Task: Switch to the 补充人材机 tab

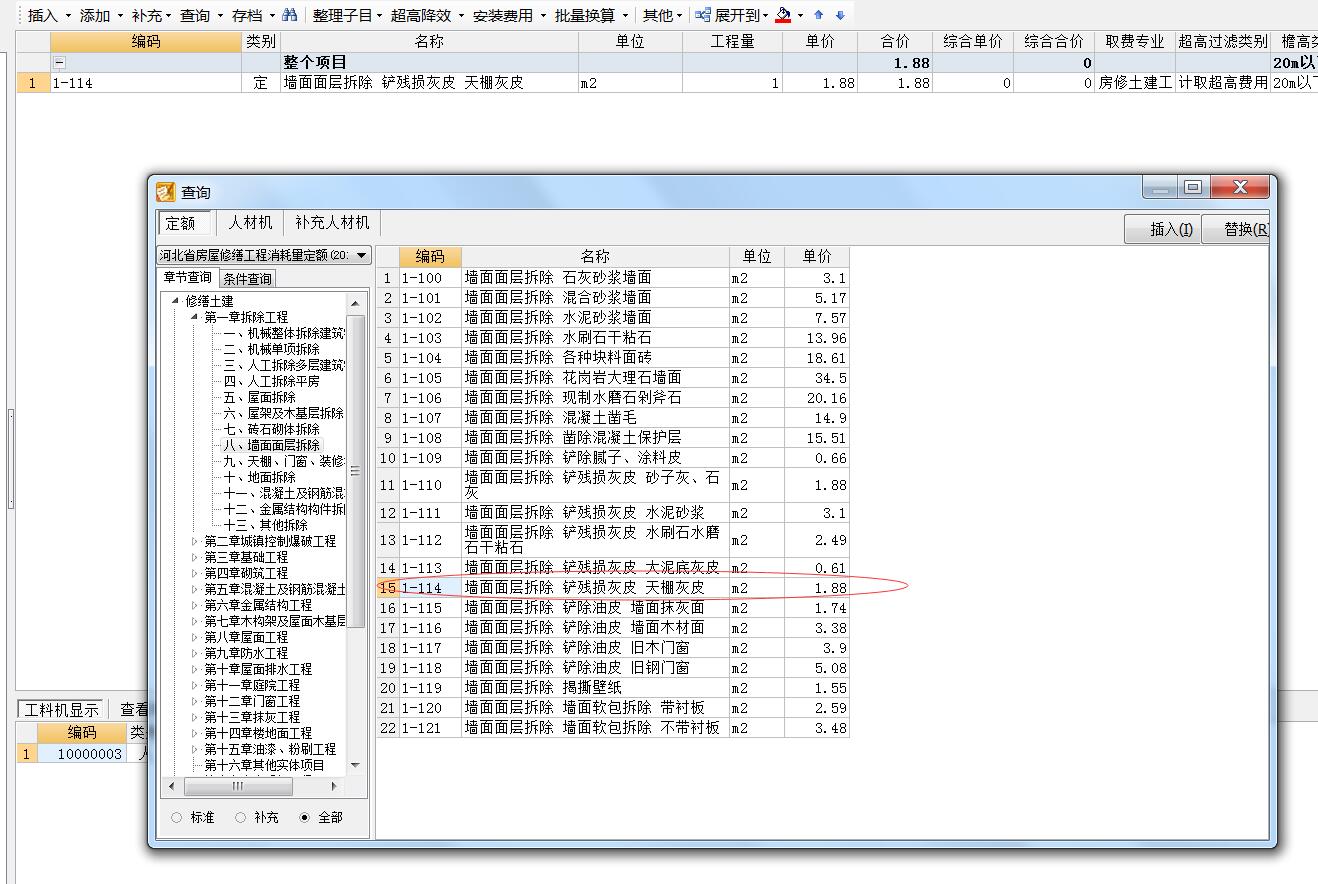Action: pyautogui.click(x=332, y=222)
